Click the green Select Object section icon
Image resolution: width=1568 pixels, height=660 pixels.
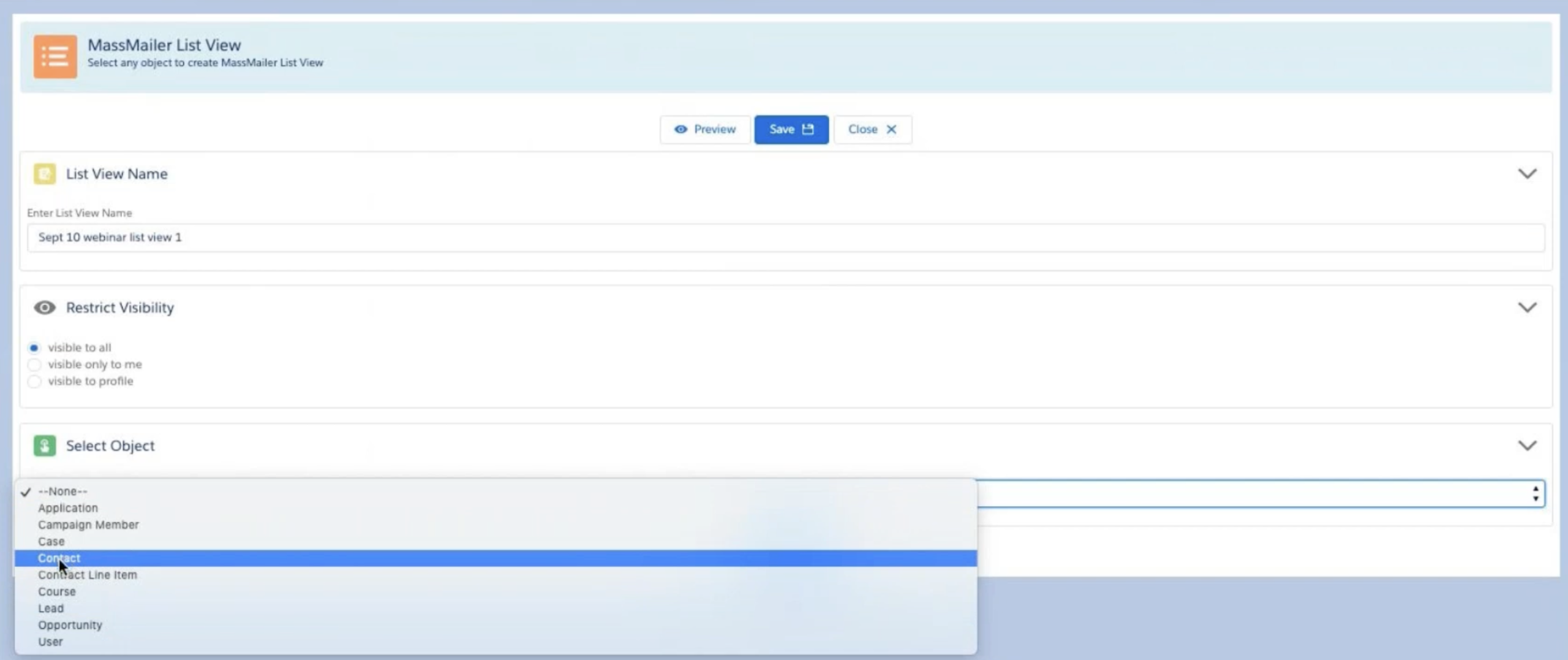45,446
